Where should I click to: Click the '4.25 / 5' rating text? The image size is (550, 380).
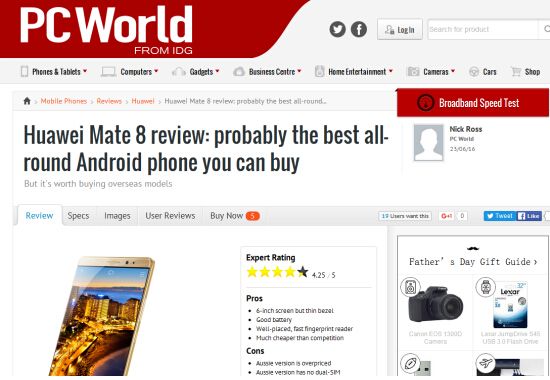[323, 275]
